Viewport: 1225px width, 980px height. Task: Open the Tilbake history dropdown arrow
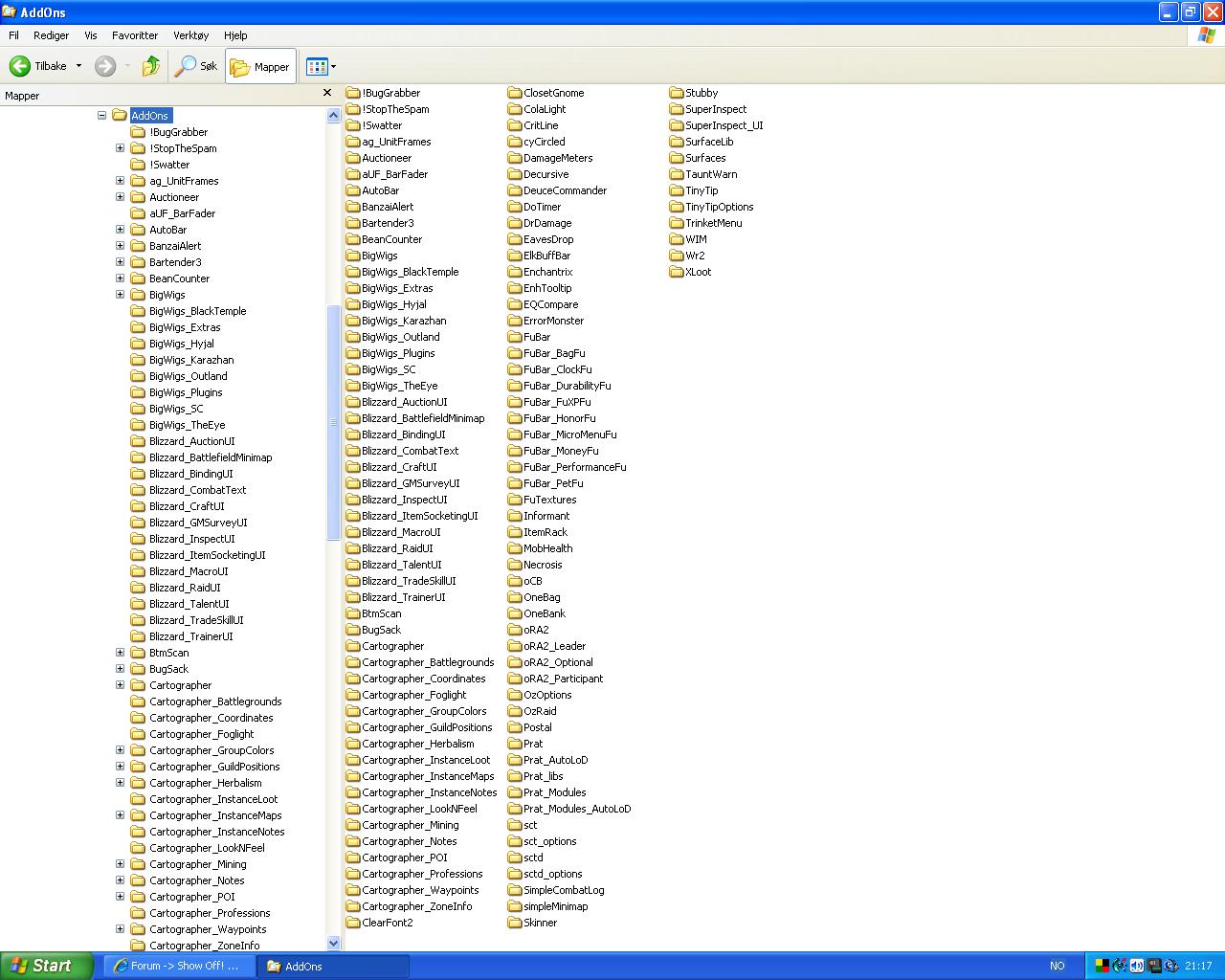[x=78, y=66]
